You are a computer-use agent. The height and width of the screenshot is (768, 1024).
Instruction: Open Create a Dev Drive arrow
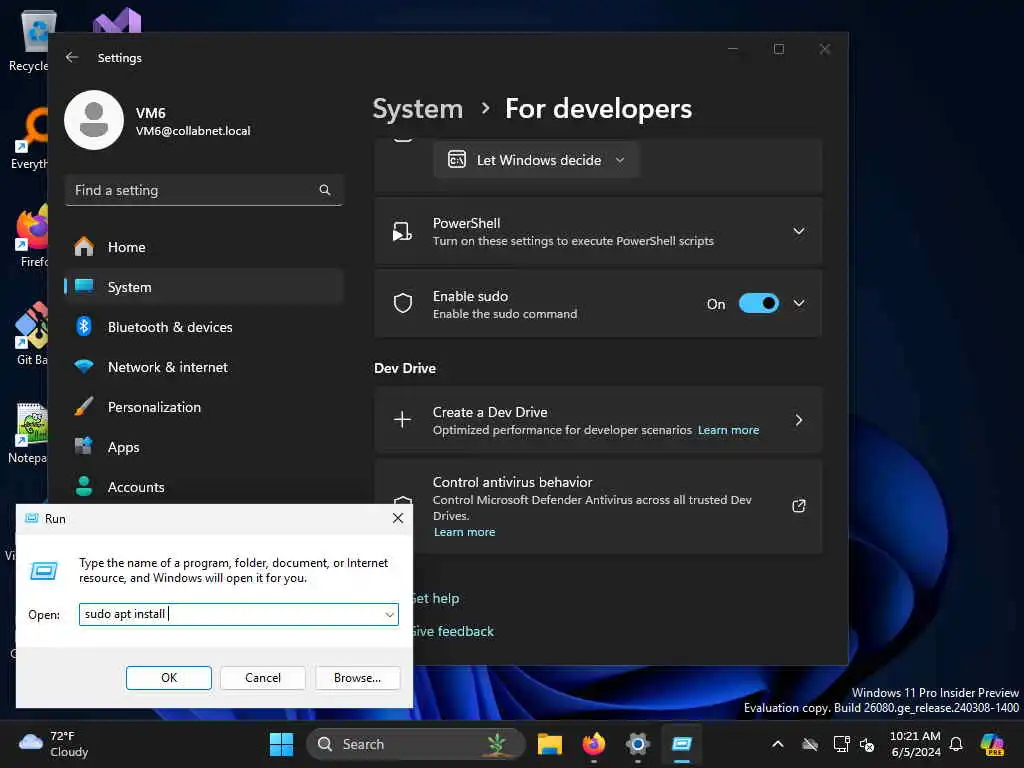[799, 420]
